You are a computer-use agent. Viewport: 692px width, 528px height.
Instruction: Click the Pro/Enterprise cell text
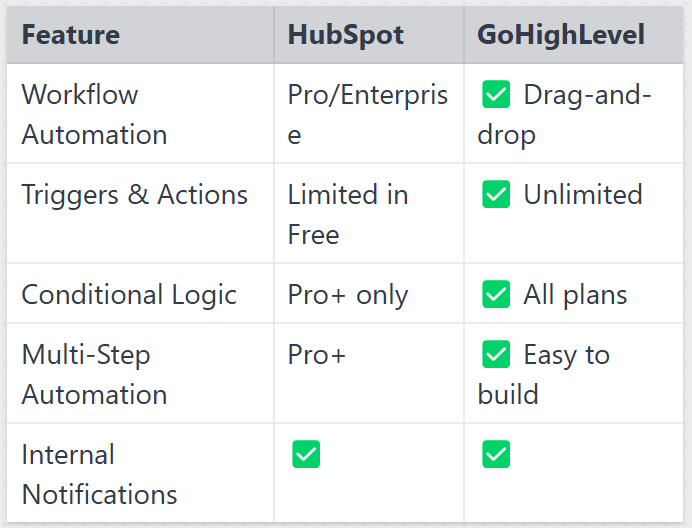(368, 114)
